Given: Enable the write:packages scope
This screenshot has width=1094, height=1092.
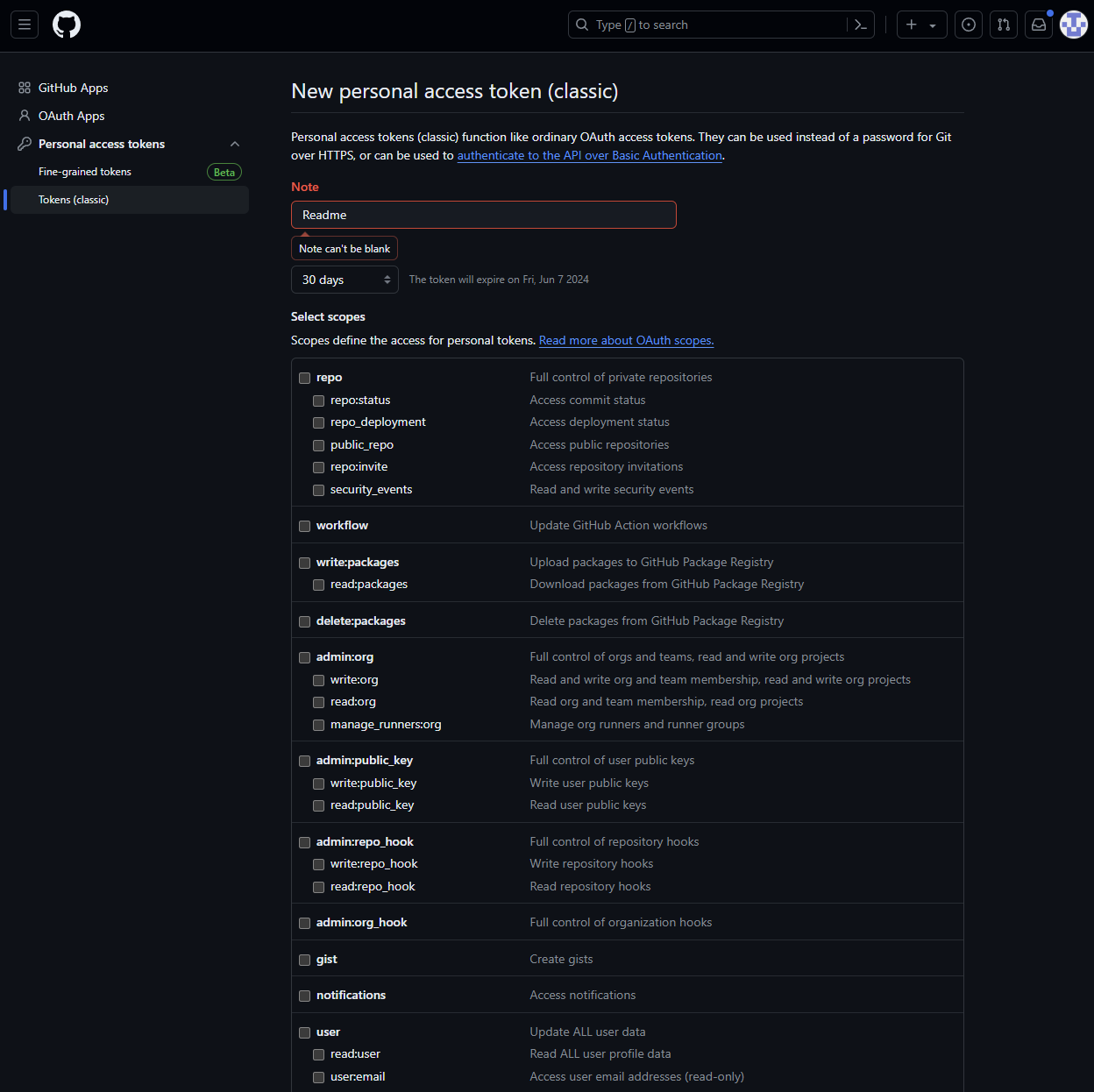Looking at the screenshot, I should [x=305, y=563].
